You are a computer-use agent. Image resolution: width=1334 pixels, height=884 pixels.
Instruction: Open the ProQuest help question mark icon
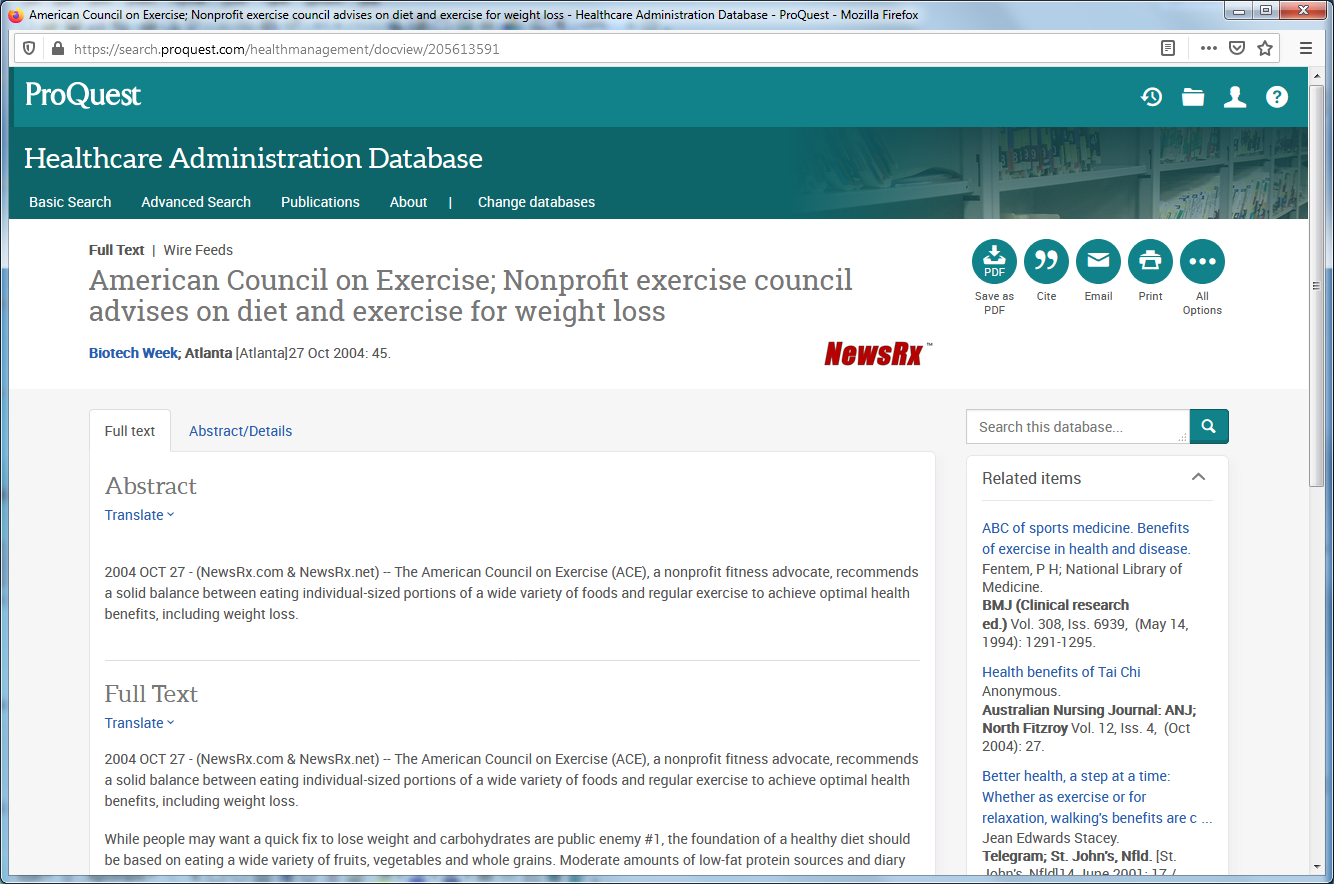[x=1277, y=97]
